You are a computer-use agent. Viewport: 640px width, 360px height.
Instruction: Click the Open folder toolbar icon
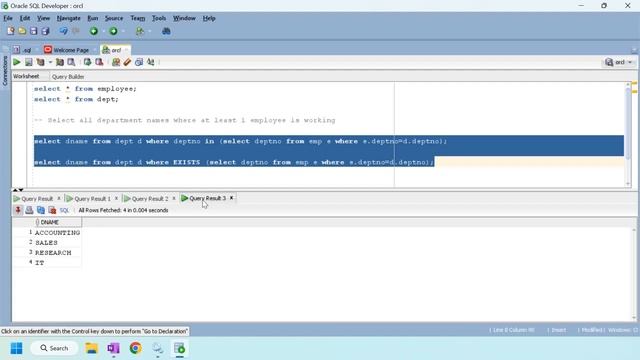pos(22,31)
